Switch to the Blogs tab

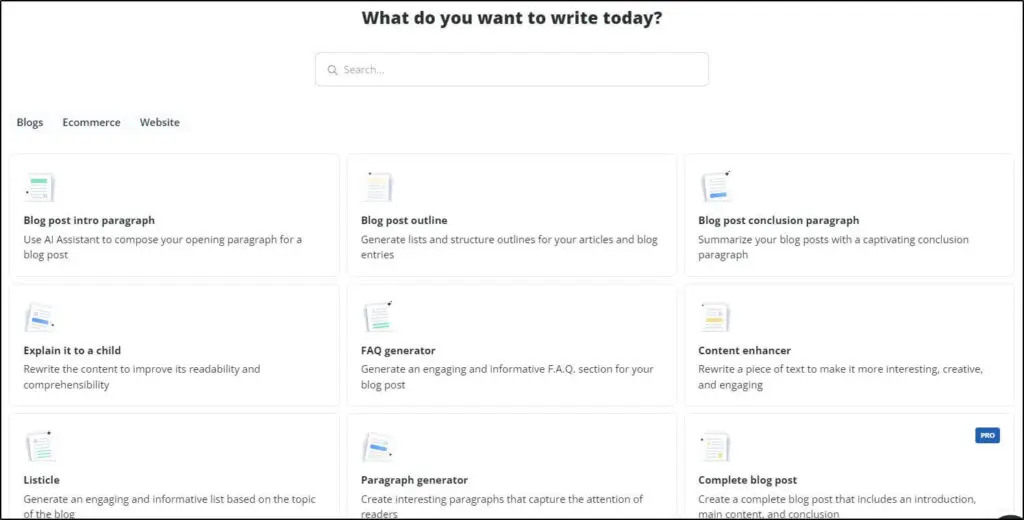click(30, 123)
